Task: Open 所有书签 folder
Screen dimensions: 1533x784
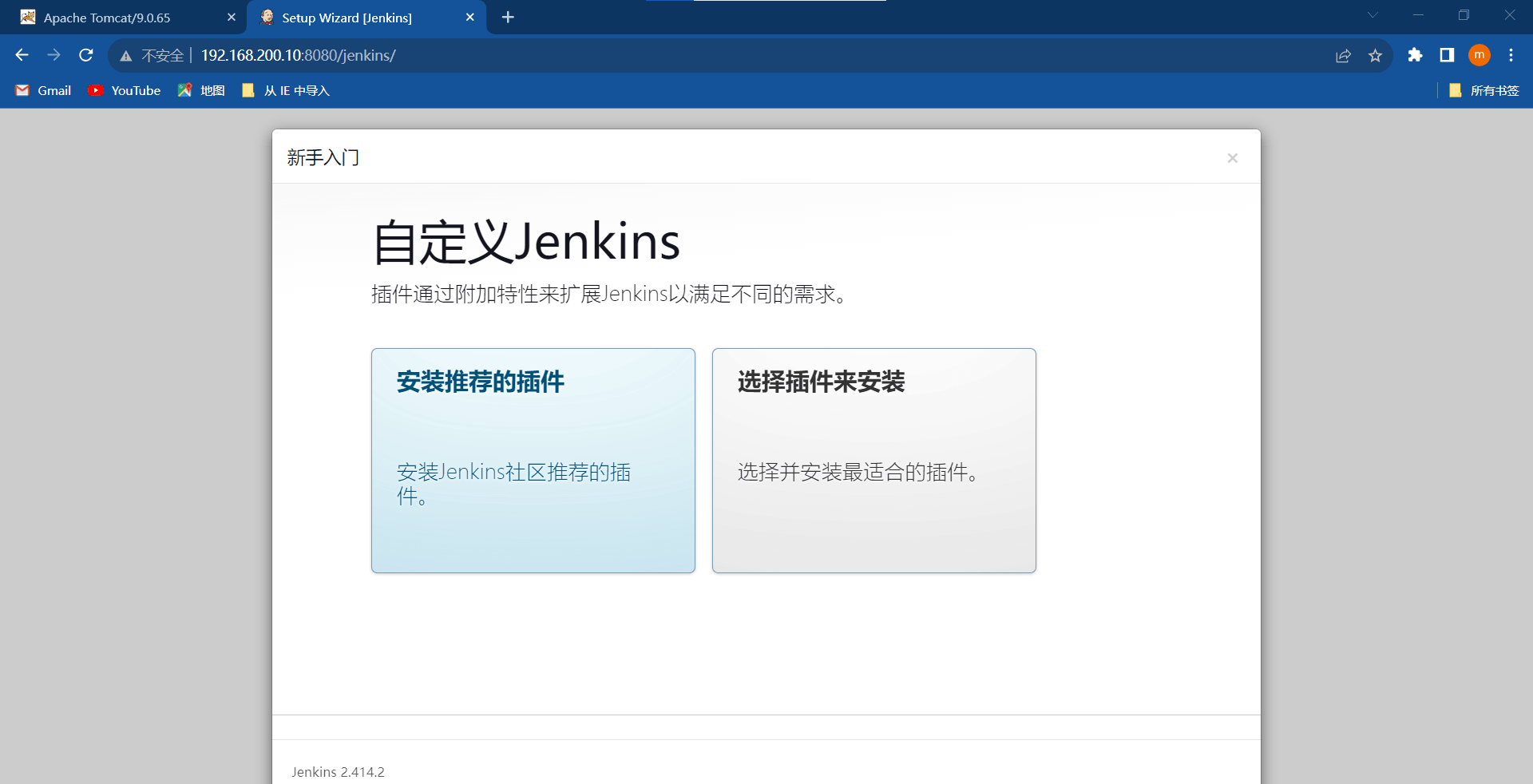Action: pos(1483,91)
